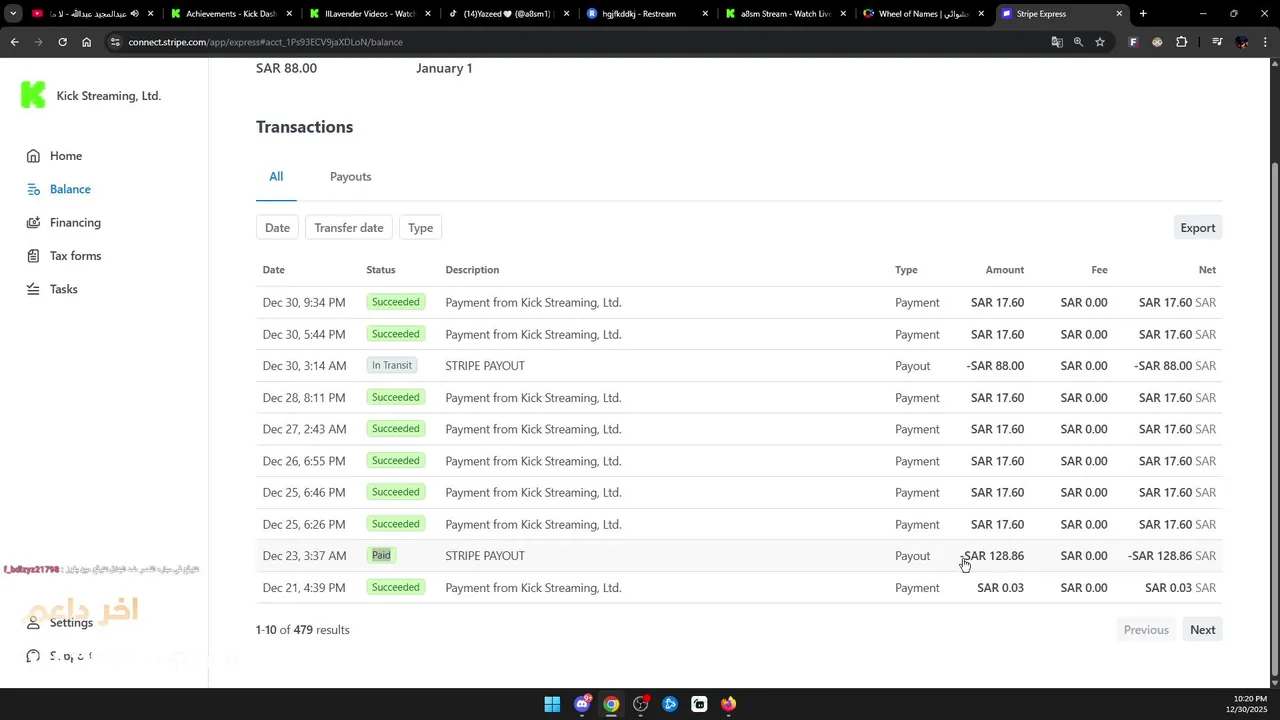
Task: Open the Dec 30, 9:34 PM payment row
Action: [x=739, y=302]
